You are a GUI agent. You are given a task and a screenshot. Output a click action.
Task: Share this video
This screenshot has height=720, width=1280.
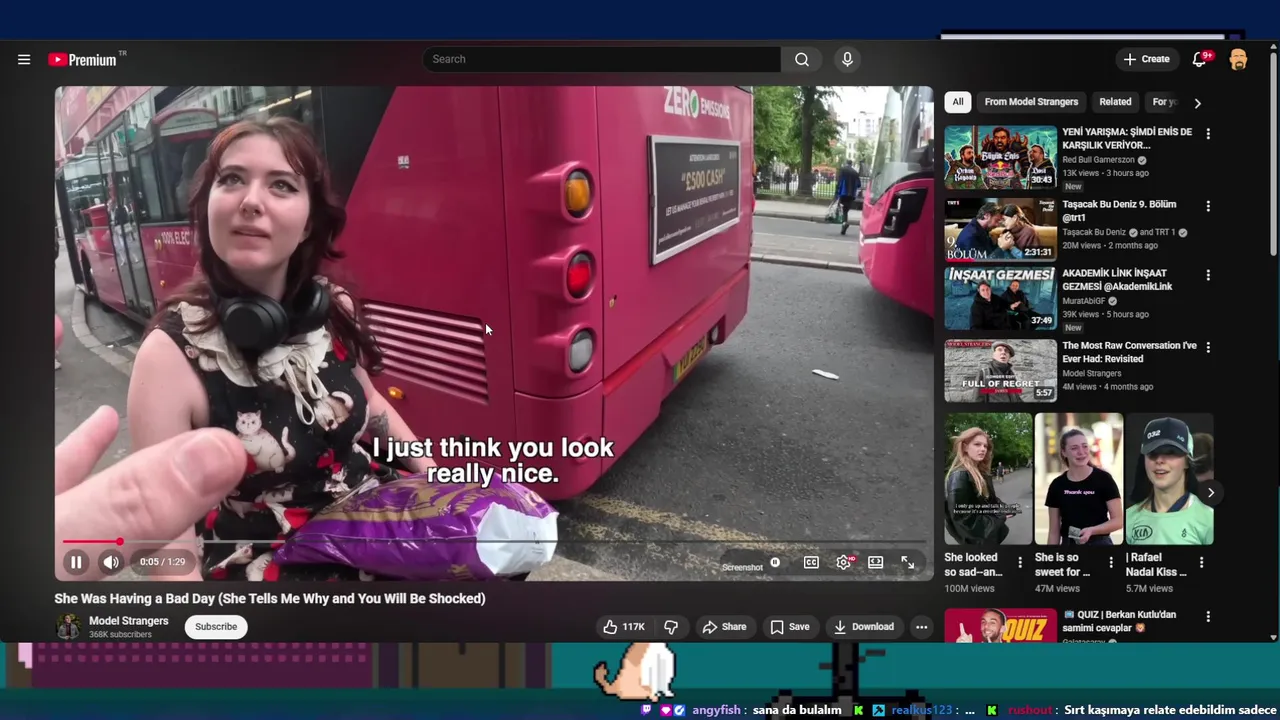tap(724, 627)
